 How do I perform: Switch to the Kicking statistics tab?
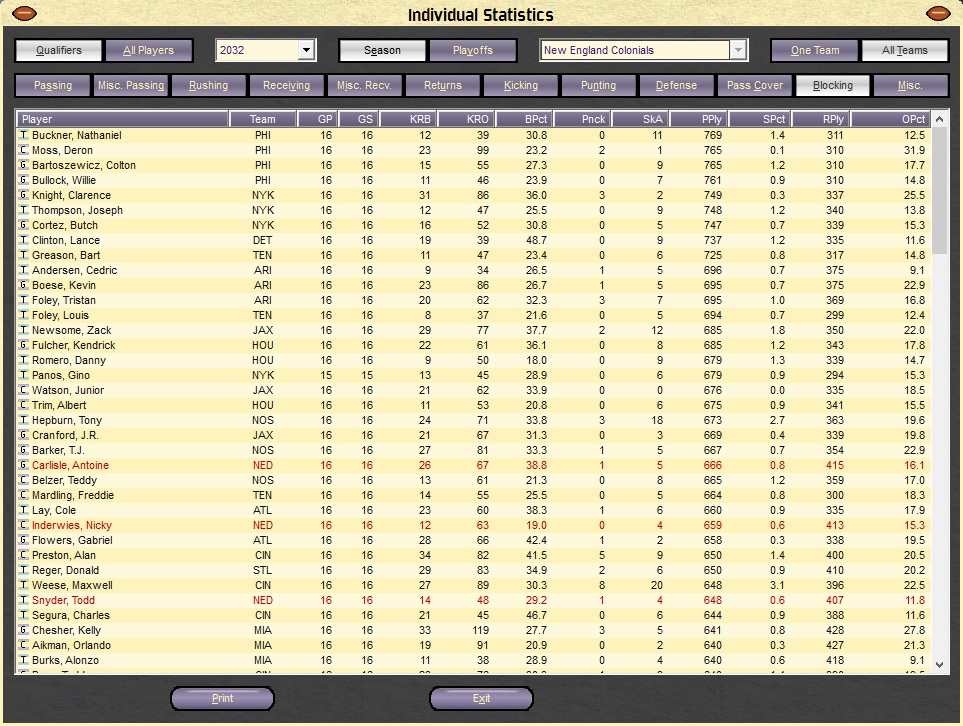520,85
